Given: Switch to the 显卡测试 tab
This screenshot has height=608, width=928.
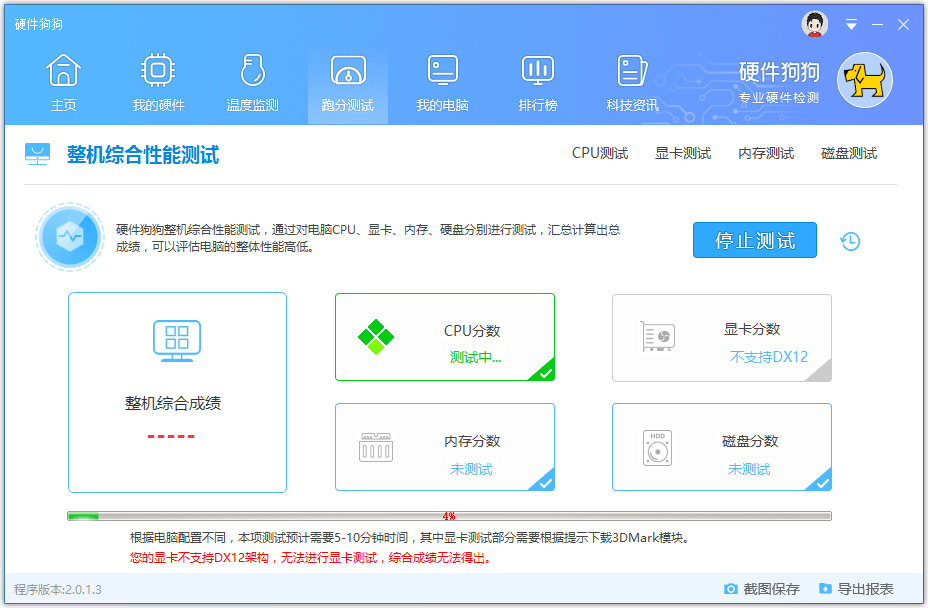Looking at the screenshot, I should point(684,153).
